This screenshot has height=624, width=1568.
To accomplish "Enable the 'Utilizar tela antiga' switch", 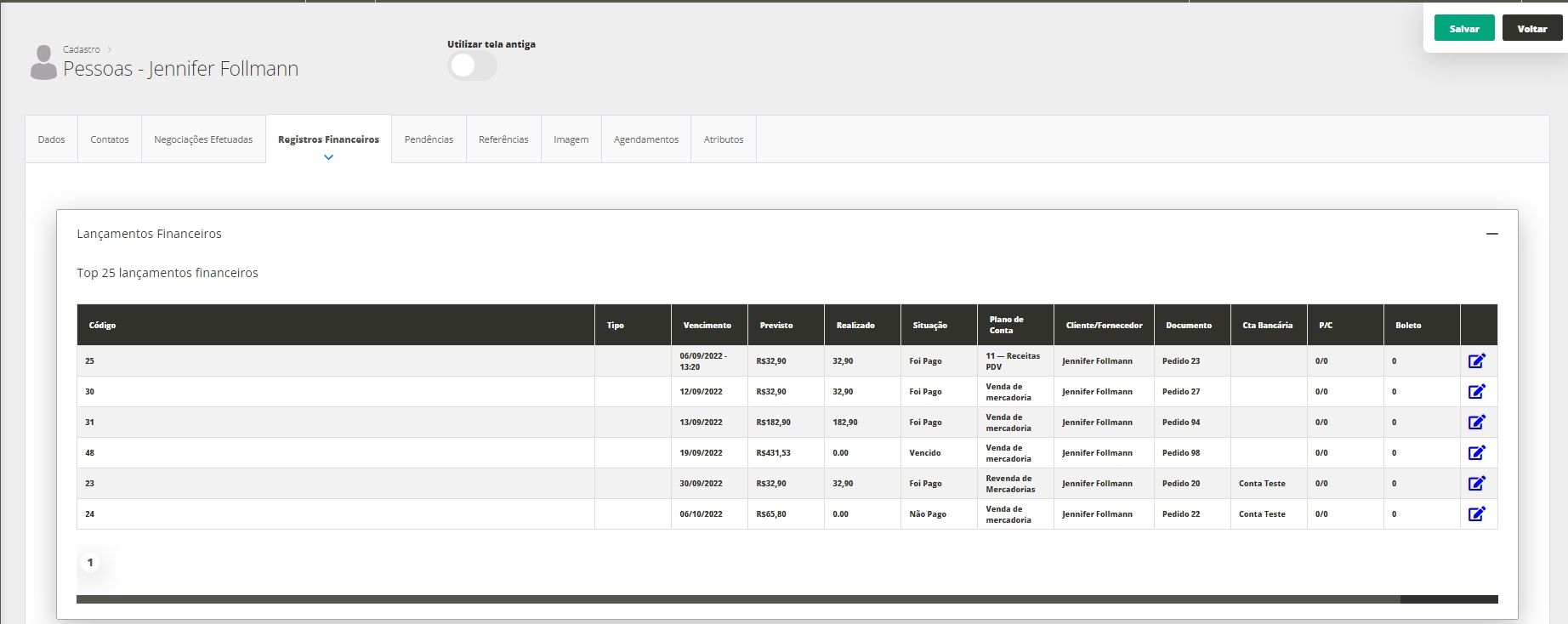I will coord(472,65).
